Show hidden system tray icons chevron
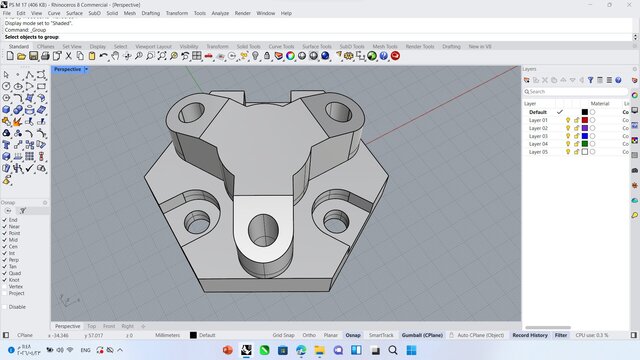The width and height of the screenshot is (640, 360). (120, 350)
